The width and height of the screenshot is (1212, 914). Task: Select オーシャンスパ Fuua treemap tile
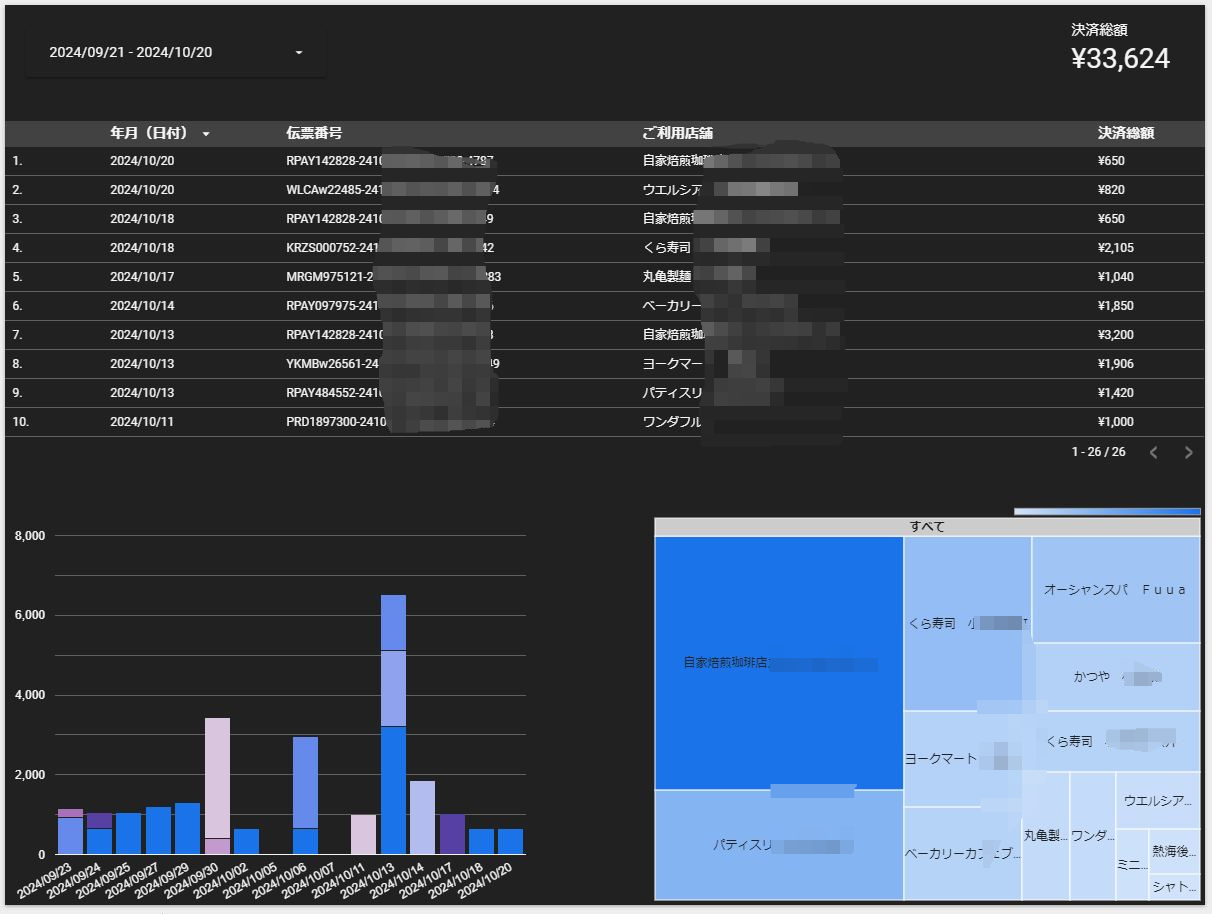click(x=1116, y=589)
